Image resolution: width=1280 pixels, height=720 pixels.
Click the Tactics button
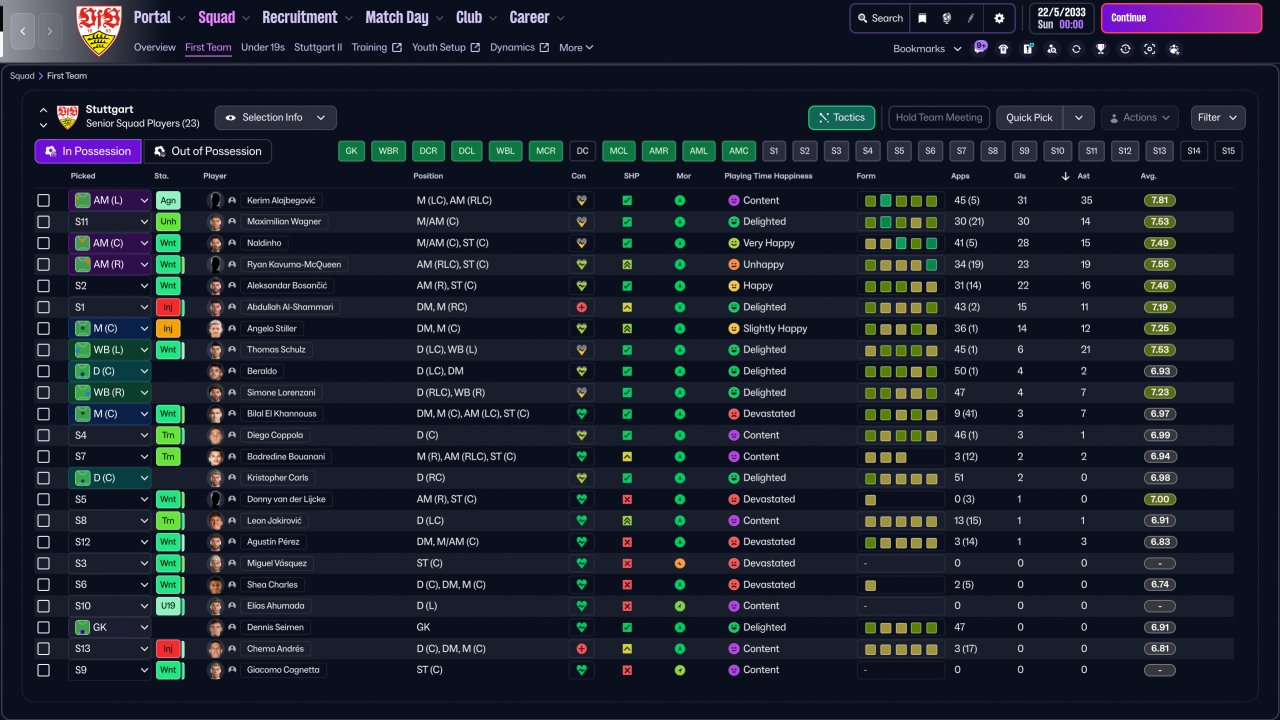pyautogui.click(x=841, y=118)
